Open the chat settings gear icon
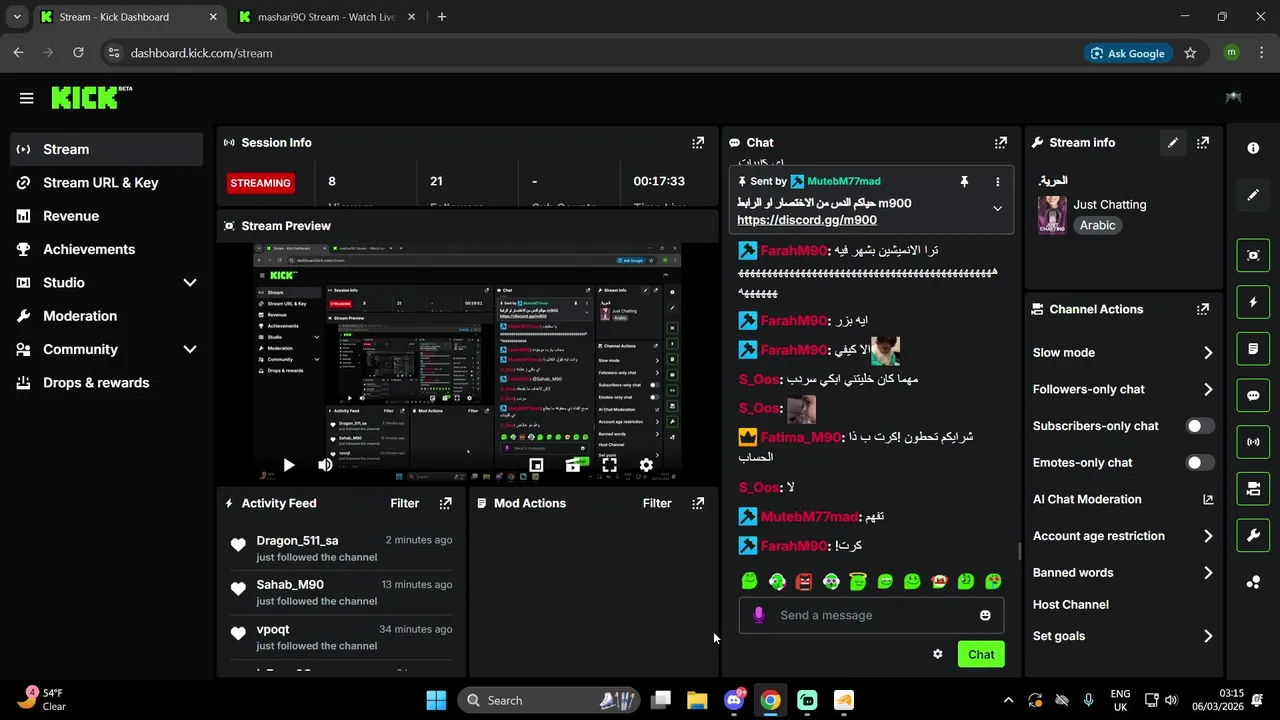Viewport: 1280px width, 720px height. (937, 654)
